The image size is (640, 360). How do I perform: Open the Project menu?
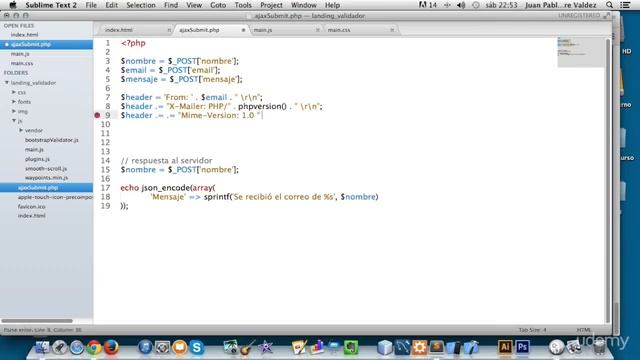coord(271,5)
